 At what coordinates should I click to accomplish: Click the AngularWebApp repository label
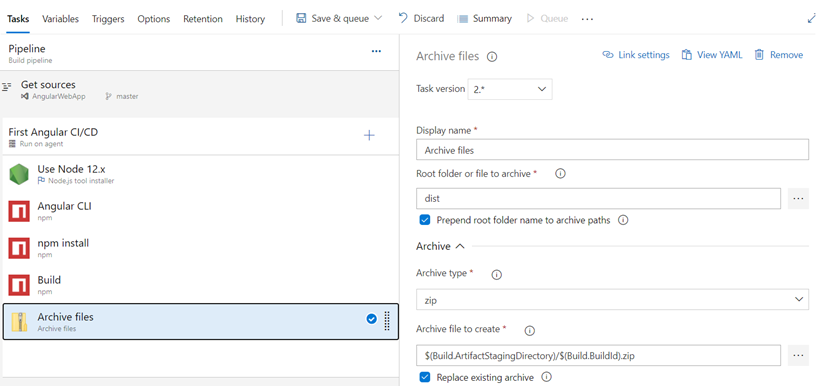tap(58, 96)
